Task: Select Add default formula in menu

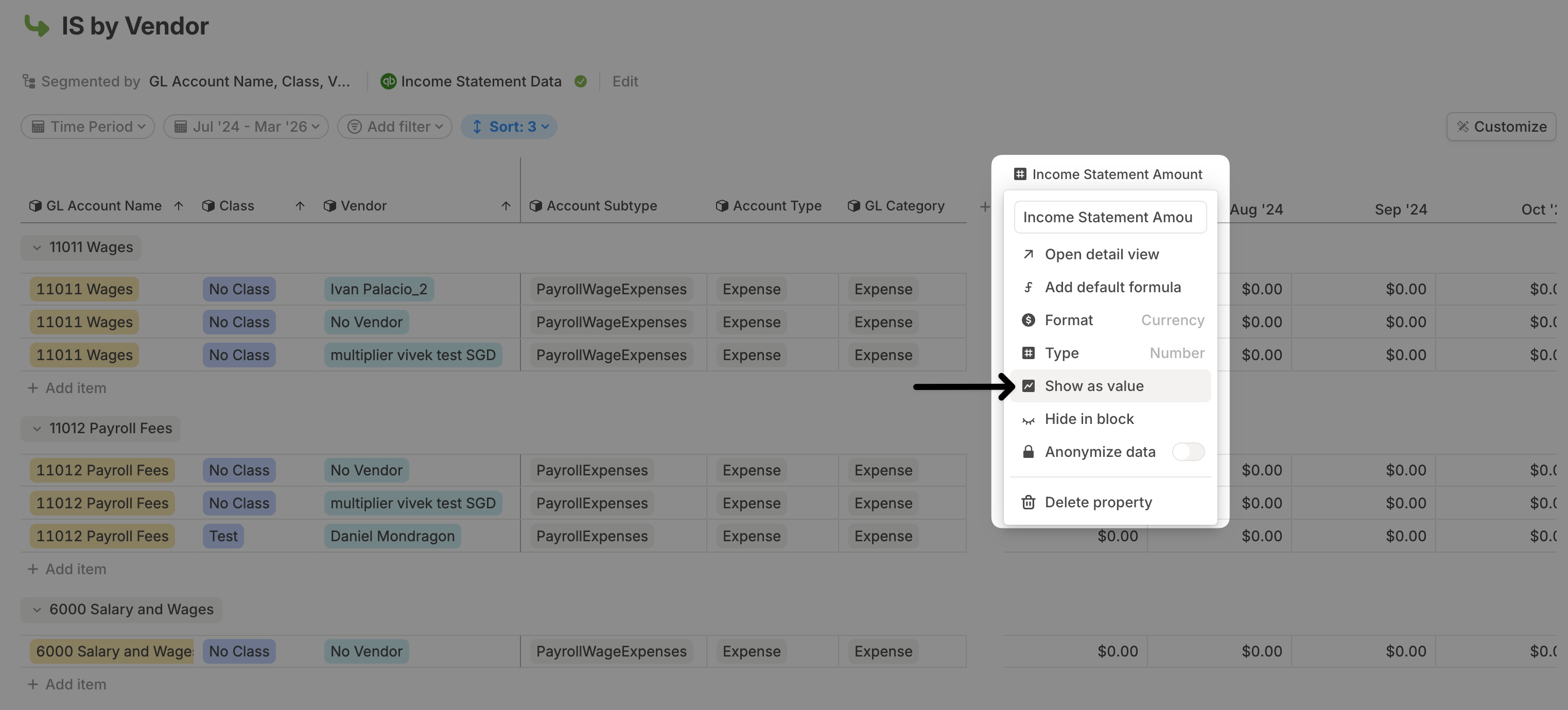Action: pyautogui.click(x=1112, y=287)
